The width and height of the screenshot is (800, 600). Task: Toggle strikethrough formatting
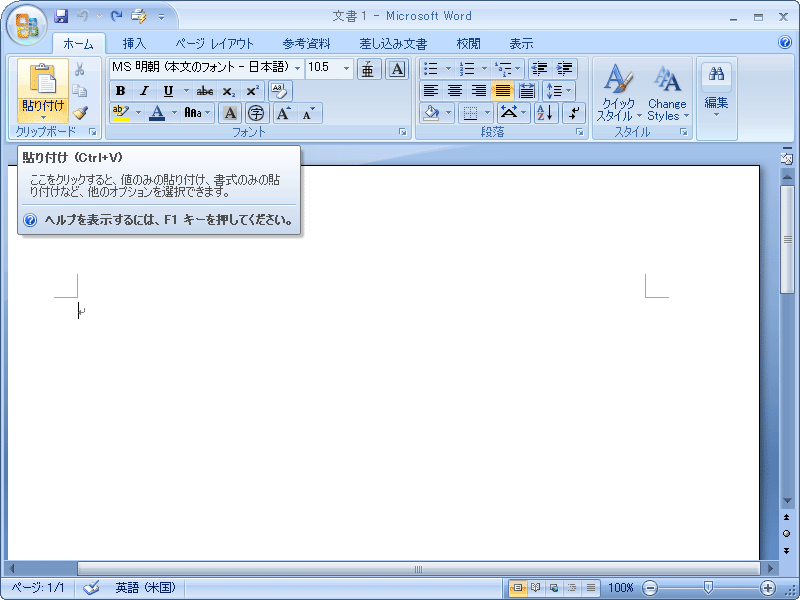tap(205, 91)
